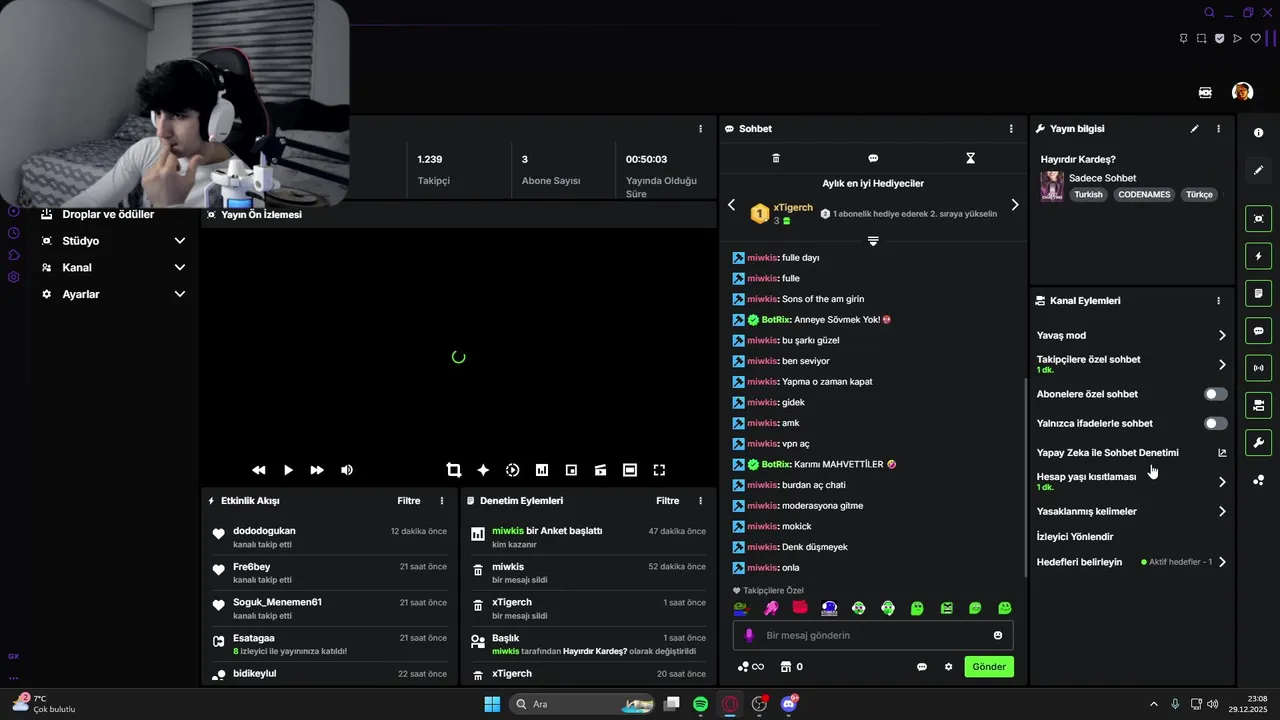Expand Hedefleri belirleyin goals
The height and width of the screenshot is (720, 1280).
1222,562
